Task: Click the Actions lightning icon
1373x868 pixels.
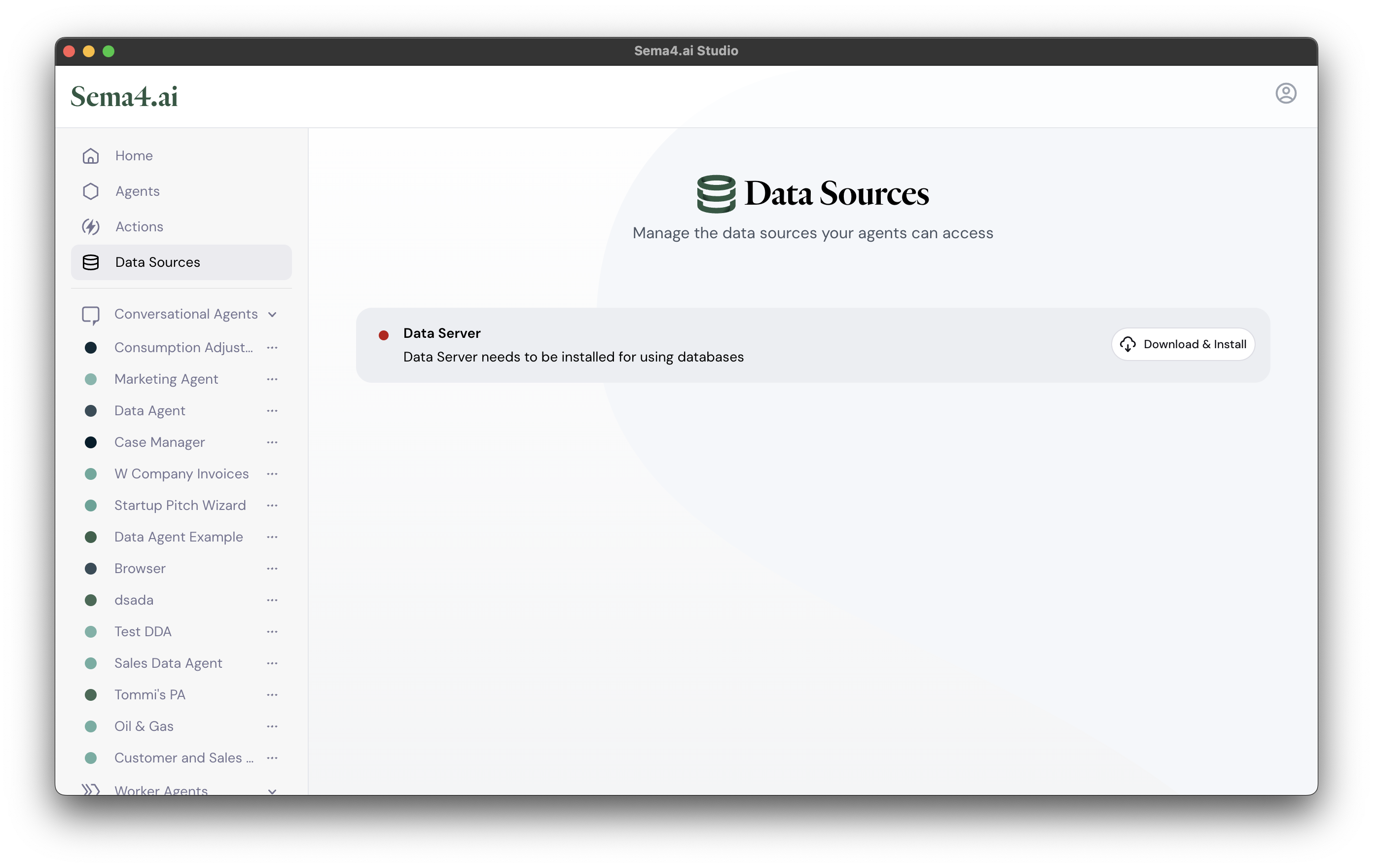Action: pos(91,226)
